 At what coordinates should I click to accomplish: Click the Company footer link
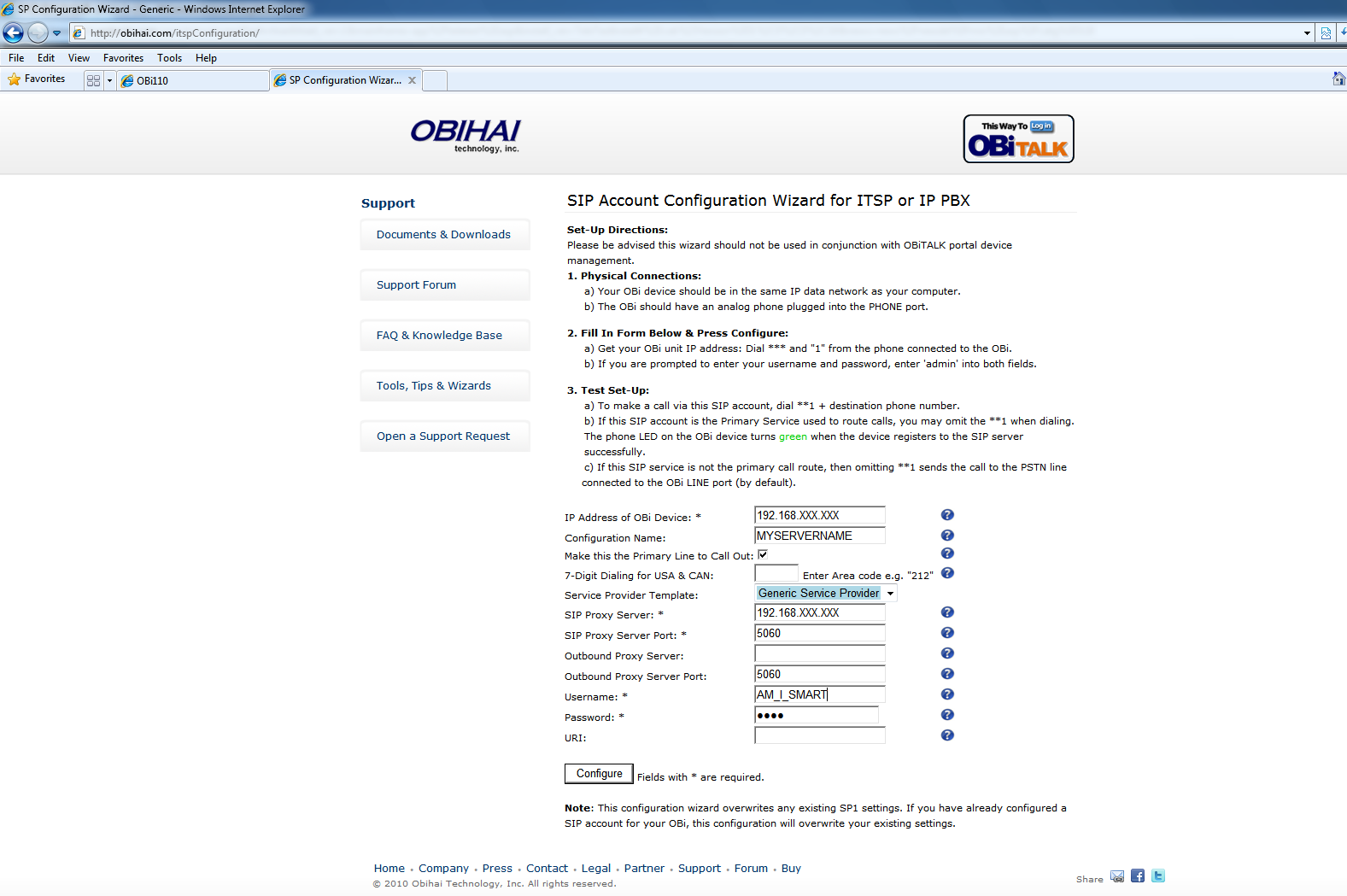click(443, 869)
